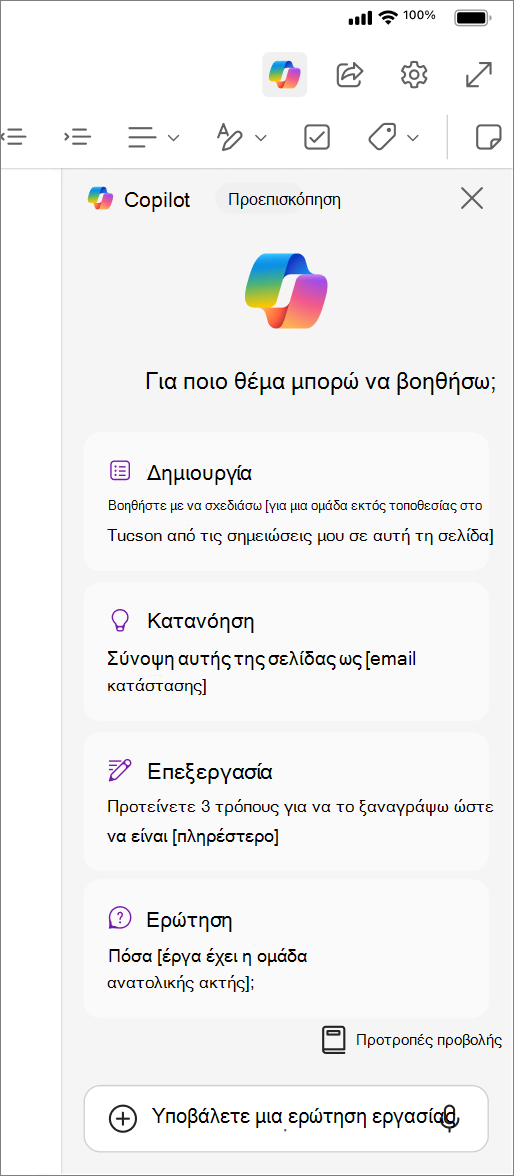Select the battery indicator in status bar
Image resolution: width=514 pixels, height=1176 pixels.
[473, 17]
